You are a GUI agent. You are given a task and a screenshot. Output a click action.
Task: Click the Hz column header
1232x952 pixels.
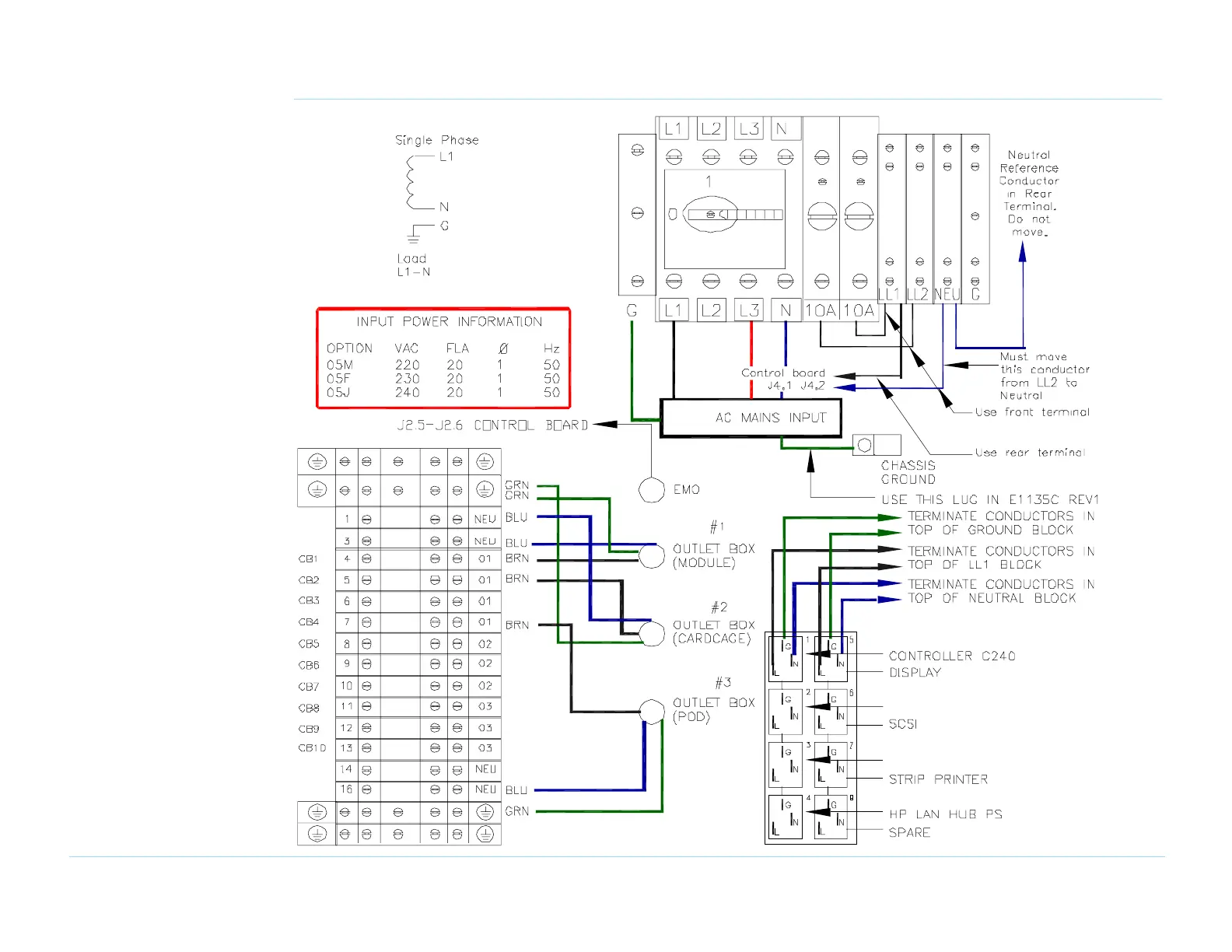(x=551, y=348)
